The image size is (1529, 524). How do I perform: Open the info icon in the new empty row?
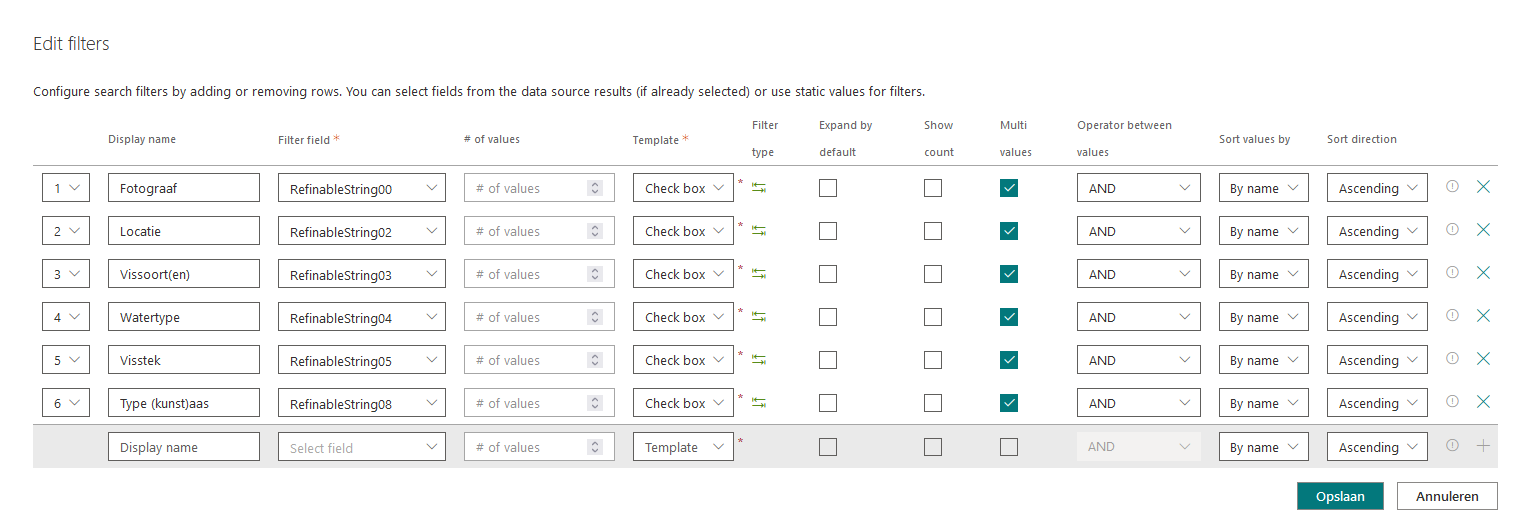point(1452,445)
